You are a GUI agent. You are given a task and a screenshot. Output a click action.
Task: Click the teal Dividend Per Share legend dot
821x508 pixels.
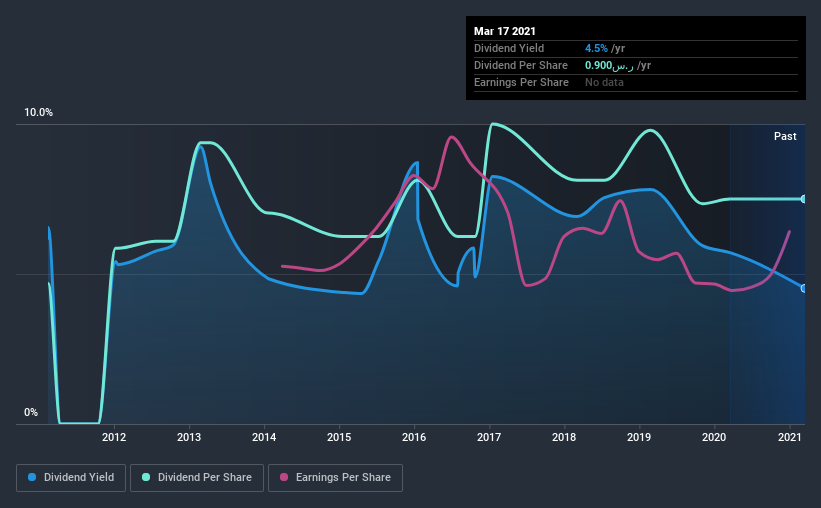point(146,477)
